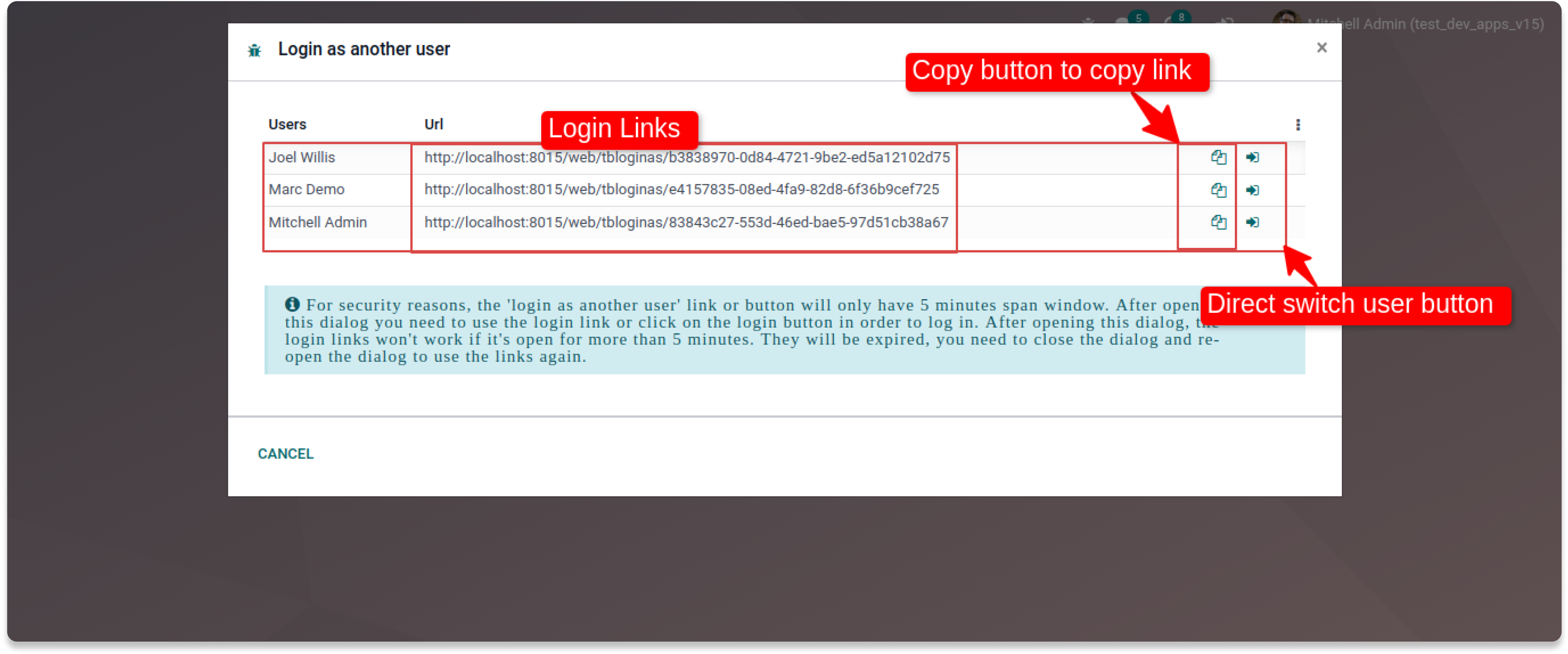Screen dimensions: 1568x654
Task: Switch directly to user Marc Demo
Action: click(1252, 190)
